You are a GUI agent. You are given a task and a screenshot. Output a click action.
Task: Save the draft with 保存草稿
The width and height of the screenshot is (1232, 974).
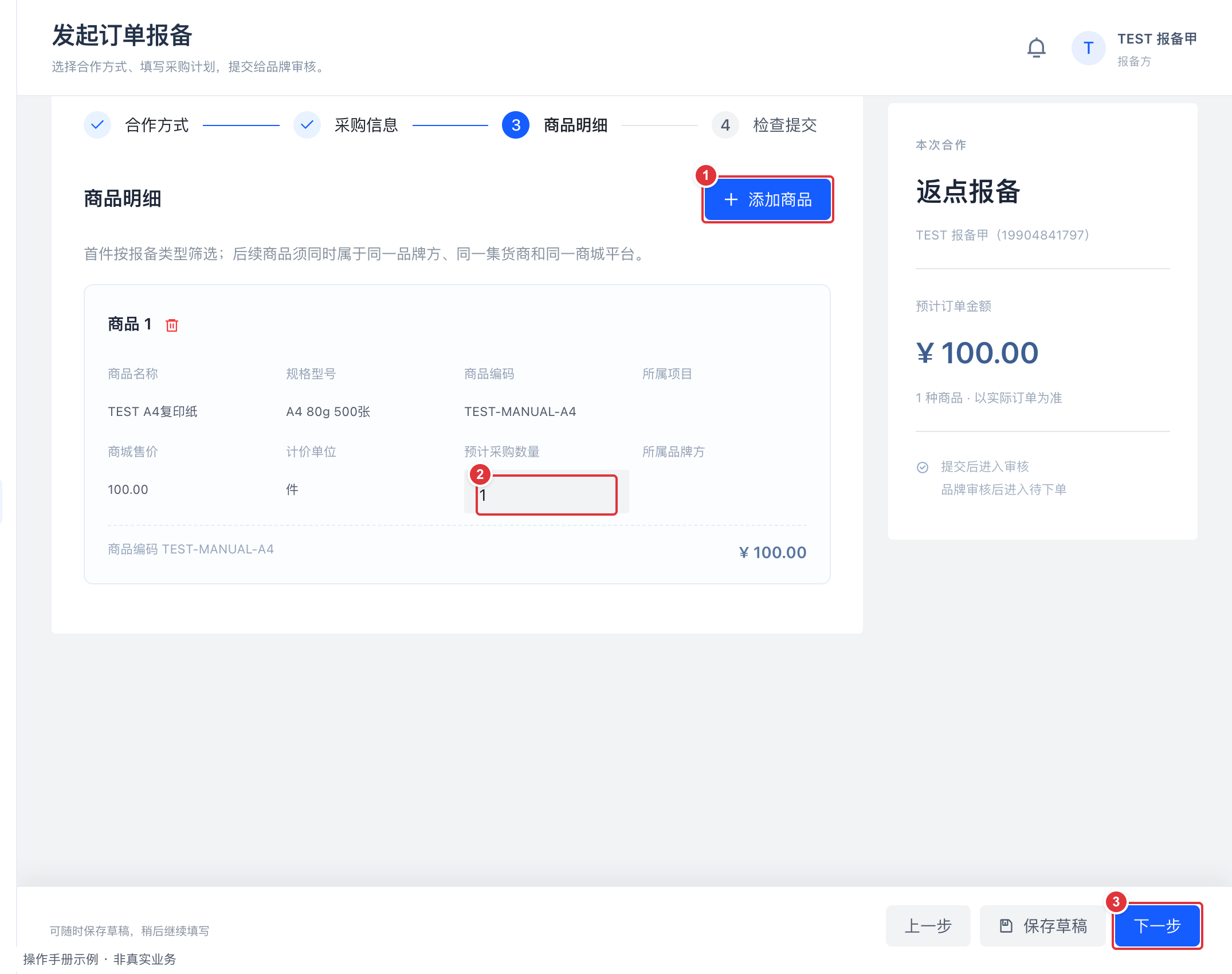point(1042,926)
